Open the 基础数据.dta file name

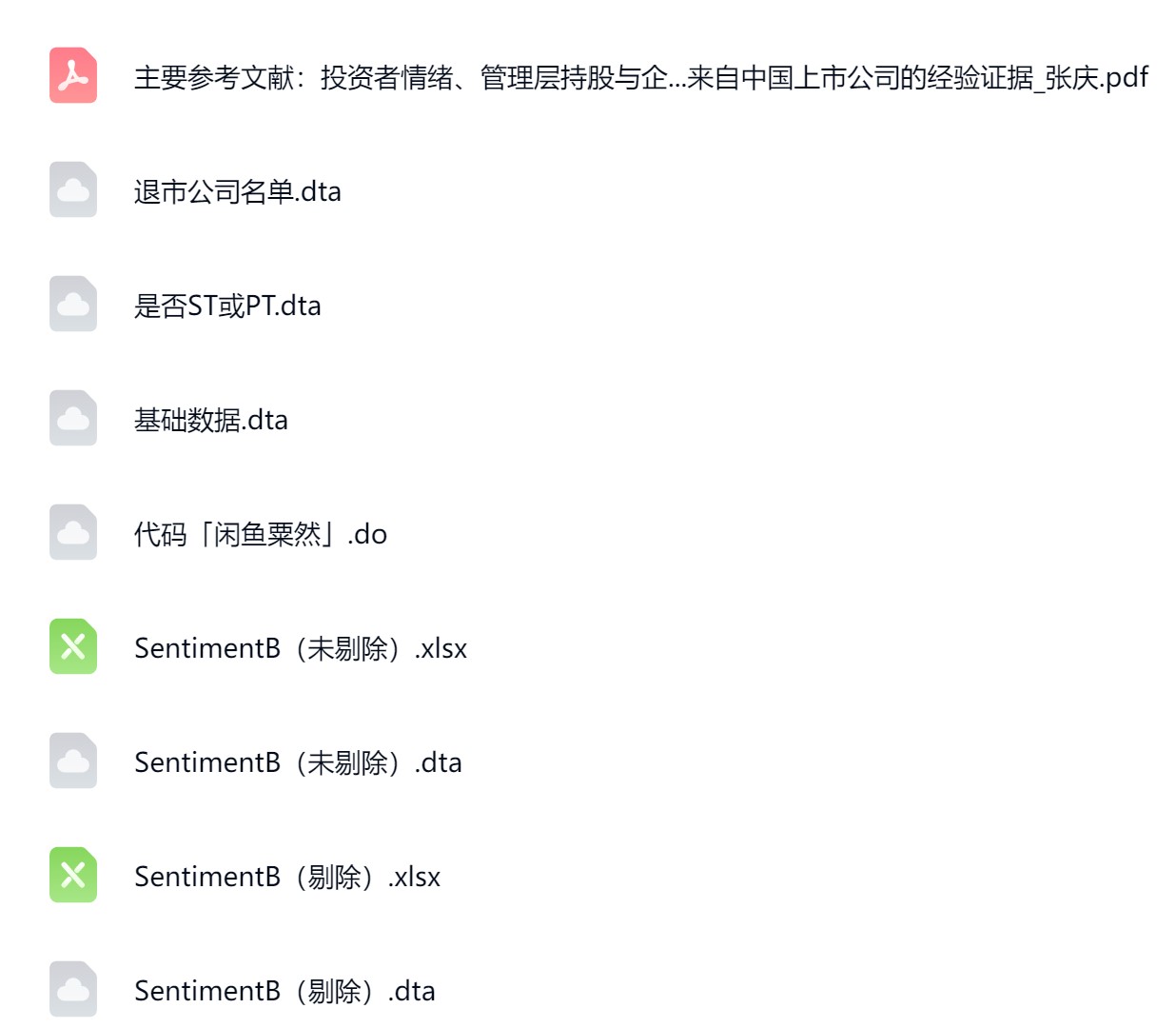coord(210,420)
